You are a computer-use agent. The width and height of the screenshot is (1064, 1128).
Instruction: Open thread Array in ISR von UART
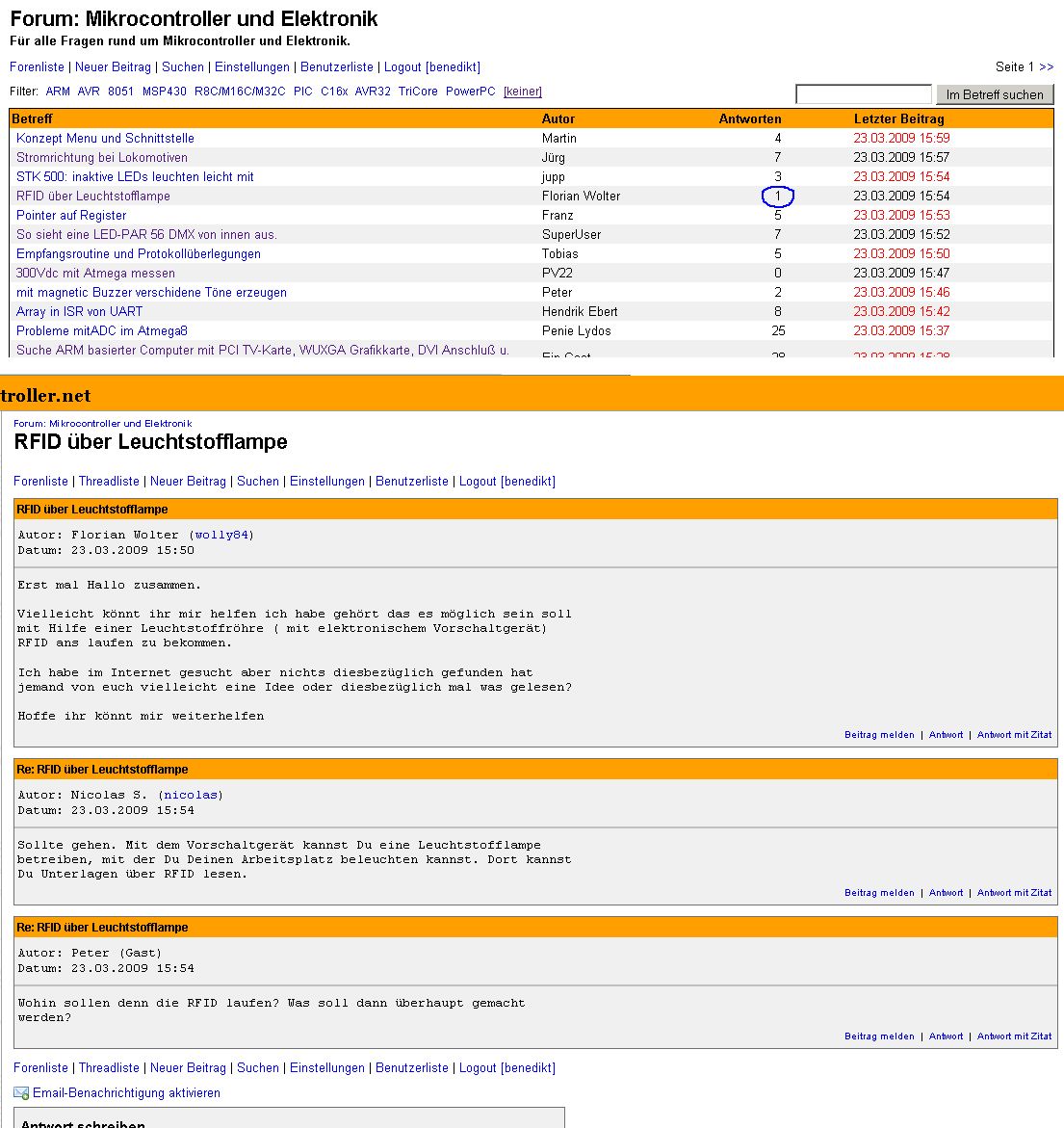click(x=79, y=311)
